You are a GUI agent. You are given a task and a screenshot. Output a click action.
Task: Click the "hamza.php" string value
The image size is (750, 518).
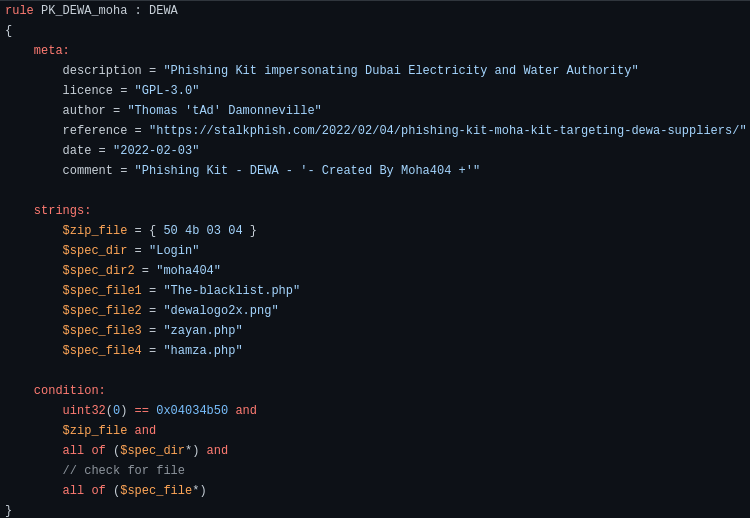tap(203, 351)
